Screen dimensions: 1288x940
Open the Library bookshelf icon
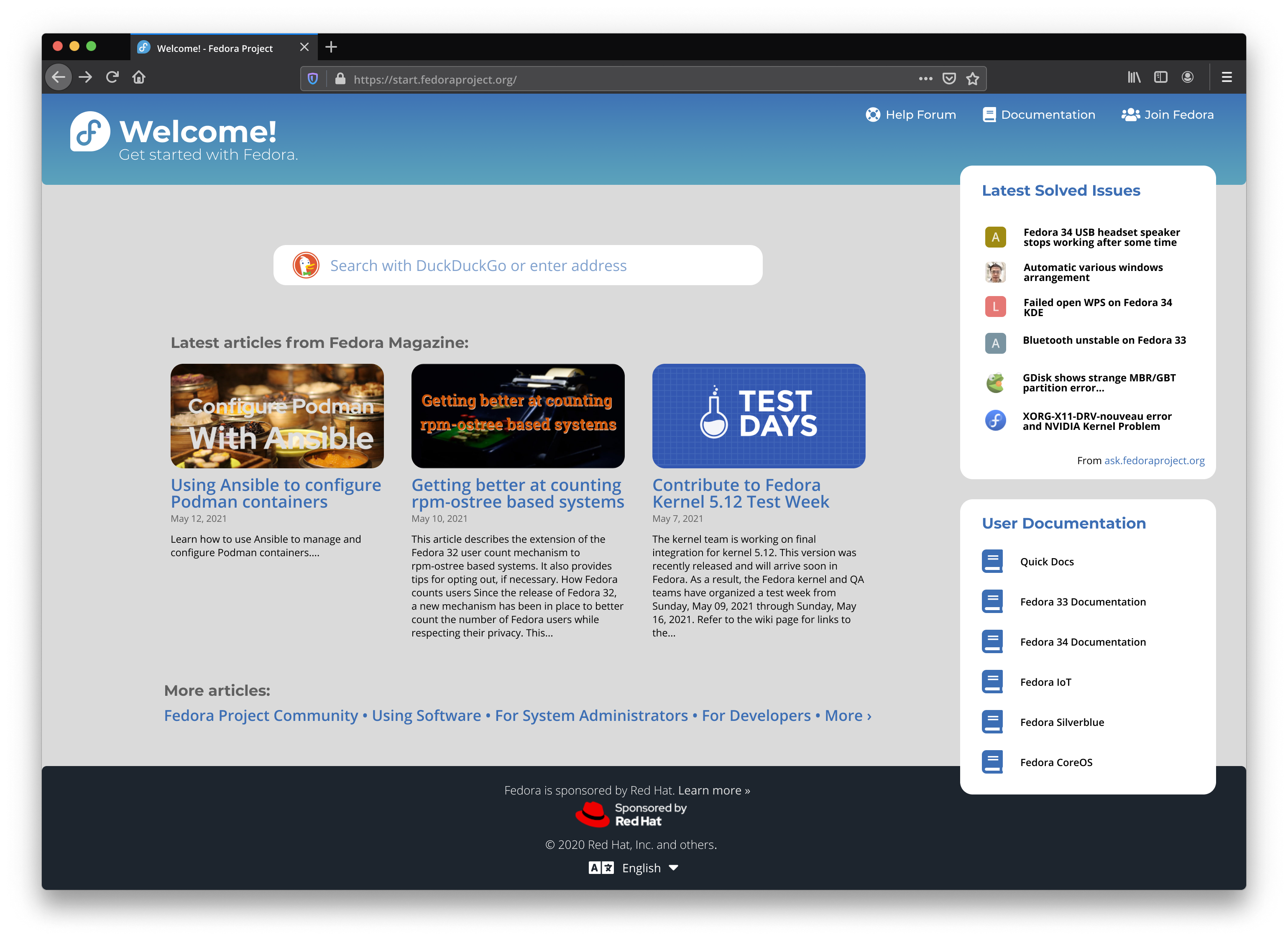click(1134, 77)
